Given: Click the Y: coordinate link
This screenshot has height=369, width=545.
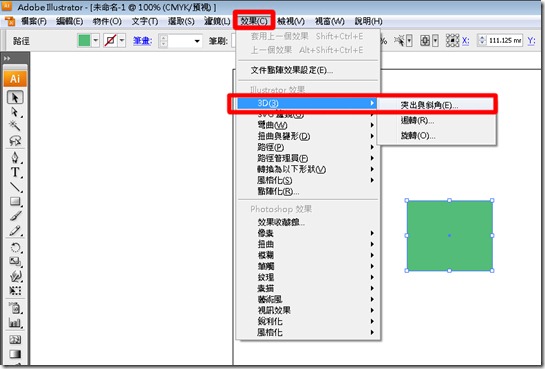Looking at the screenshot, I should point(531,41).
